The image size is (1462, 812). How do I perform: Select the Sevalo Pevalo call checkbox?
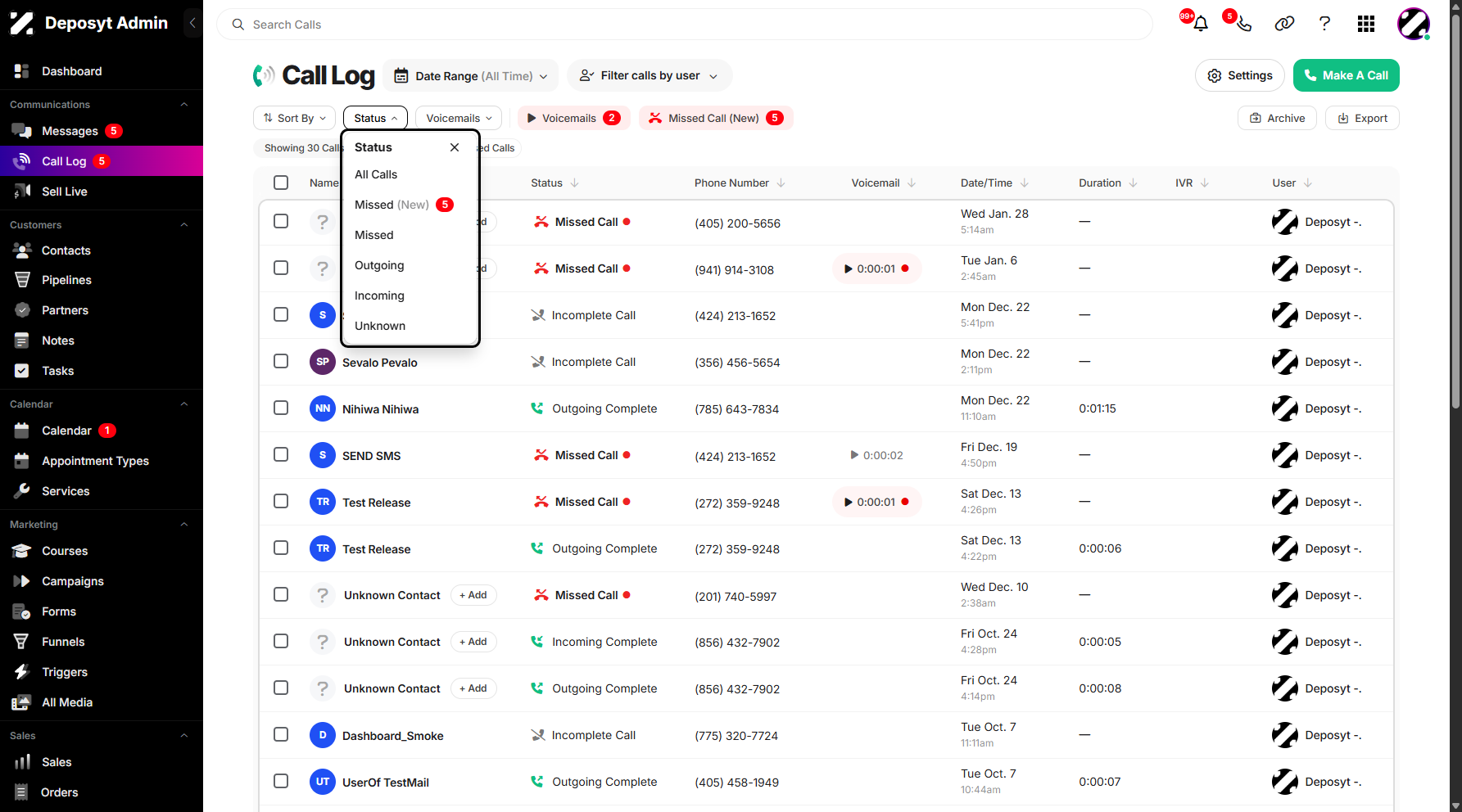click(x=281, y=361)
